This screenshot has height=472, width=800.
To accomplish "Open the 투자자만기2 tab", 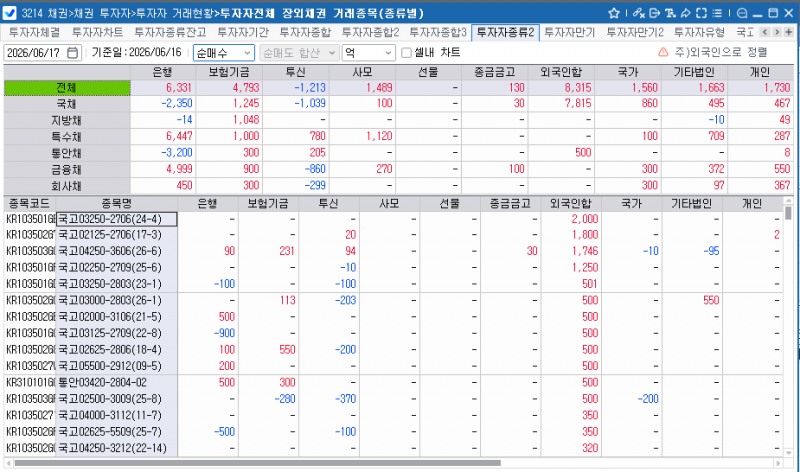I will point(635,33).
